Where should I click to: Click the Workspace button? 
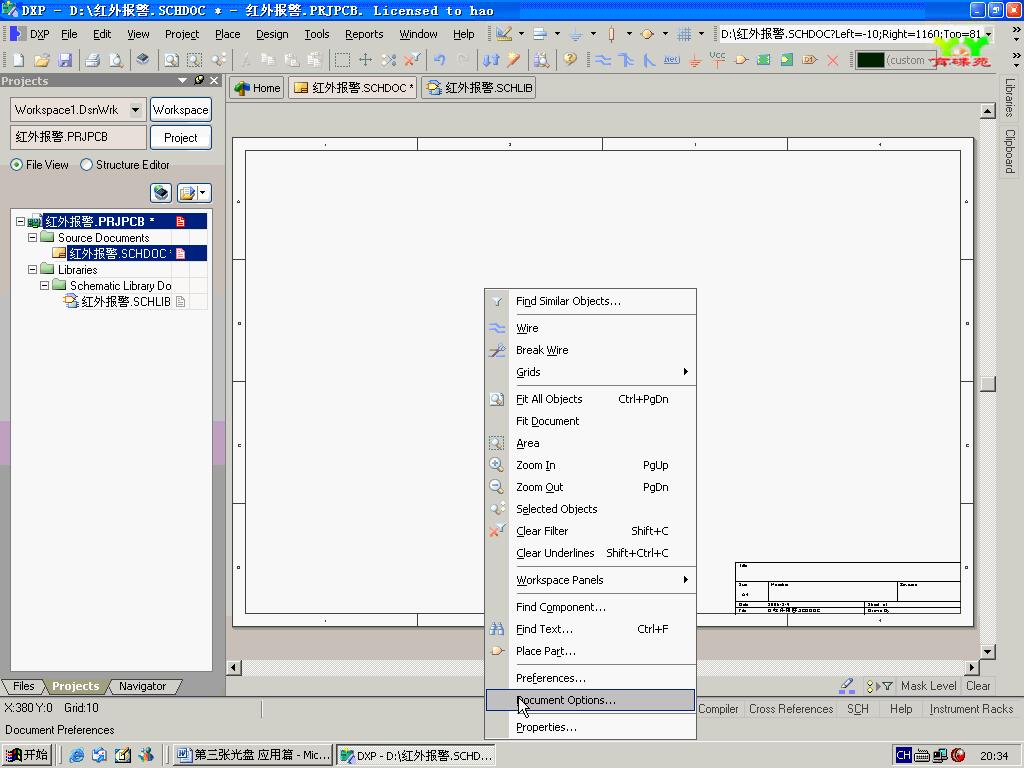coord(181,110)
